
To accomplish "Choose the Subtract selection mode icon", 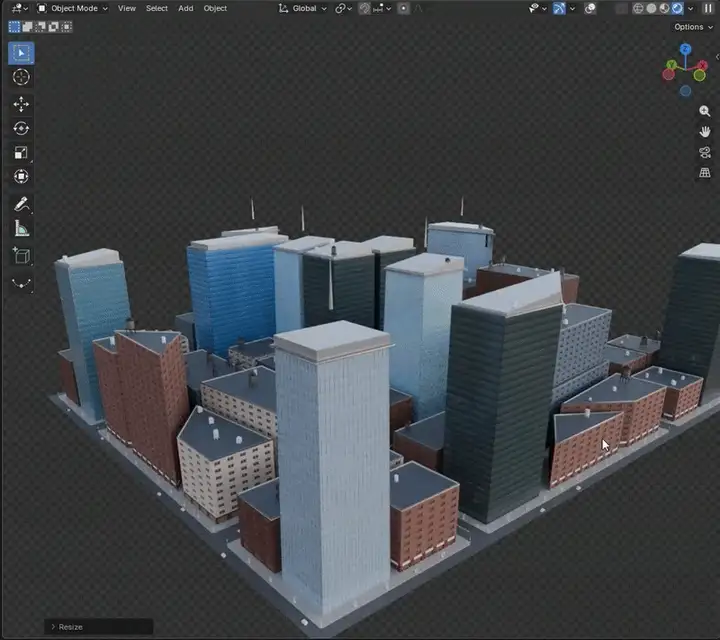I will coord(40,27).
